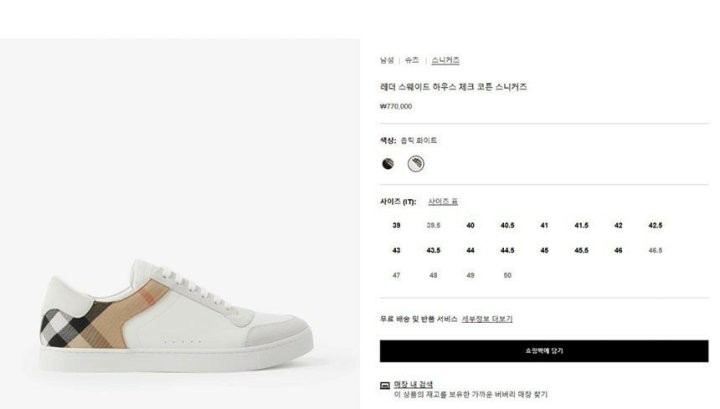Pick size 41
The image size is (720, 409).
[x=544, y=225]
